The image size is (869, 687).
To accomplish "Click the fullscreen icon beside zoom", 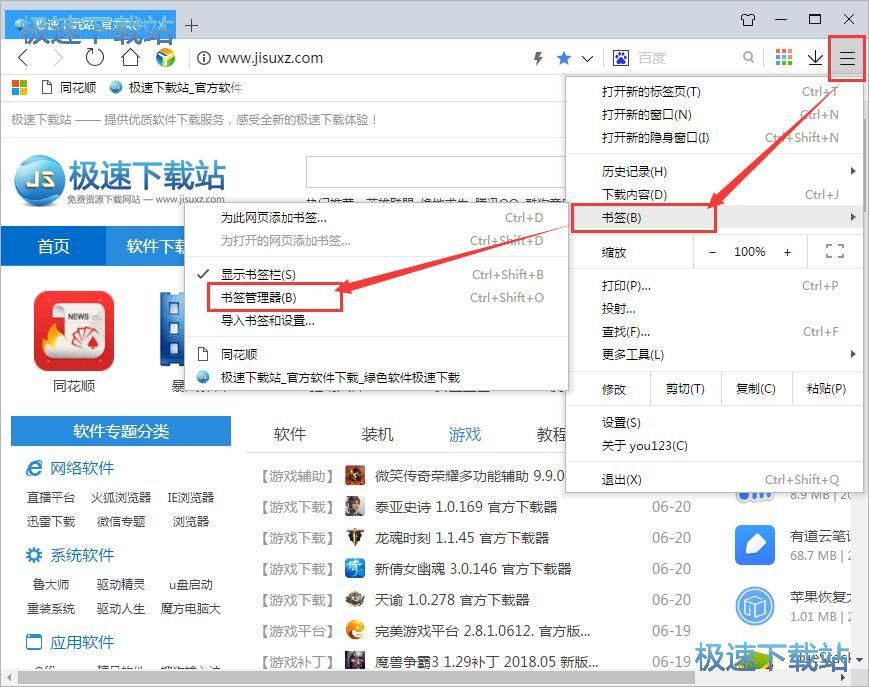I will pos(835,252).
